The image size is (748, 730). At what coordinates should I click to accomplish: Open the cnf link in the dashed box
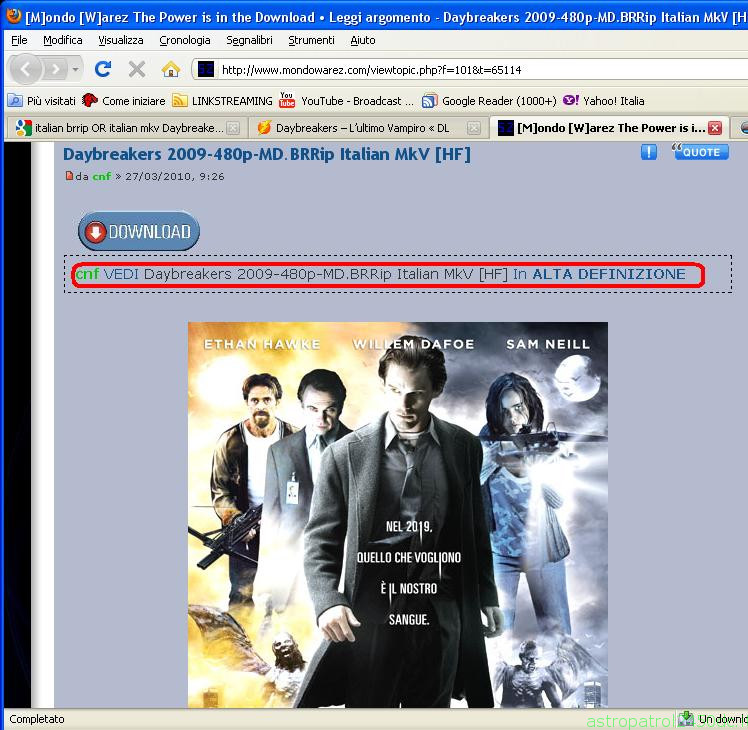click(87, 273)
